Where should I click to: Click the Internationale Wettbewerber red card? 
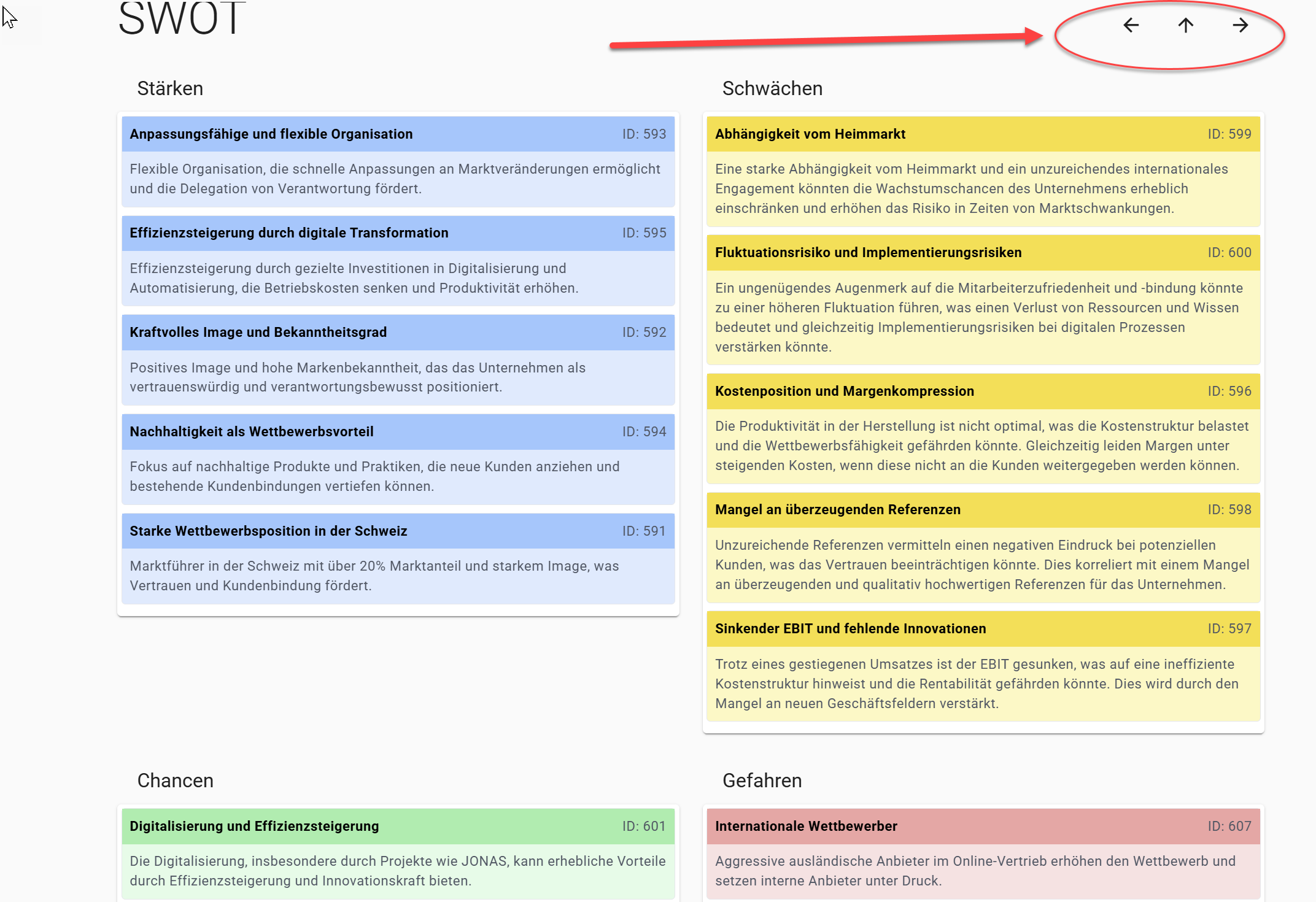(x=805, y=826)
